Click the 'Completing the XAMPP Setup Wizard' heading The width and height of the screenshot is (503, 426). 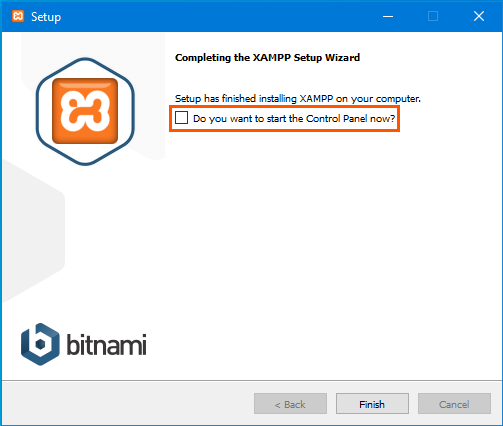(267, 57)
